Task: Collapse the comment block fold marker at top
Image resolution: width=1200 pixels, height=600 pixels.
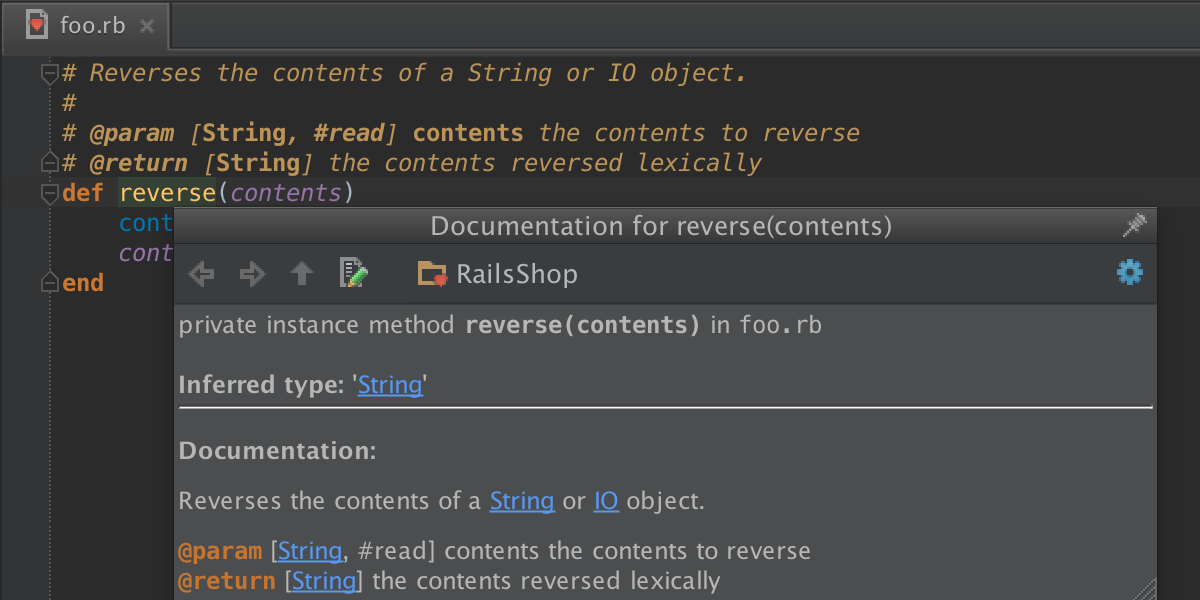Action: pyautogui.click(x=48, y=73)
